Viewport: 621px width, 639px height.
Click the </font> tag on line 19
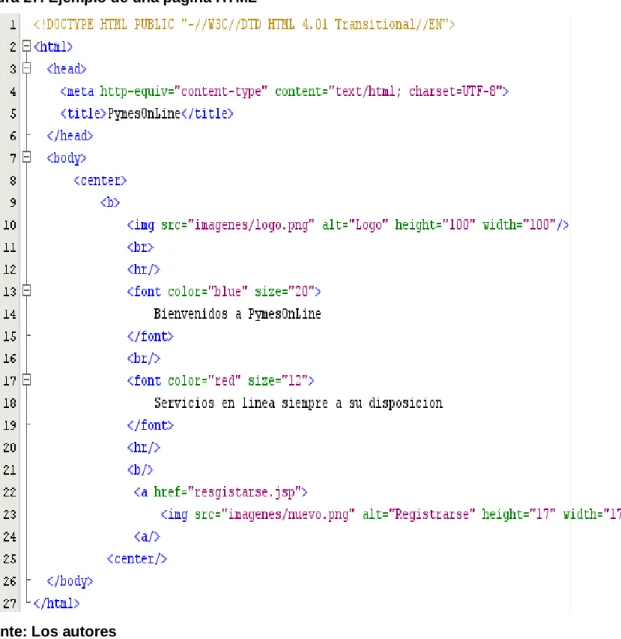tap(150, 425)
